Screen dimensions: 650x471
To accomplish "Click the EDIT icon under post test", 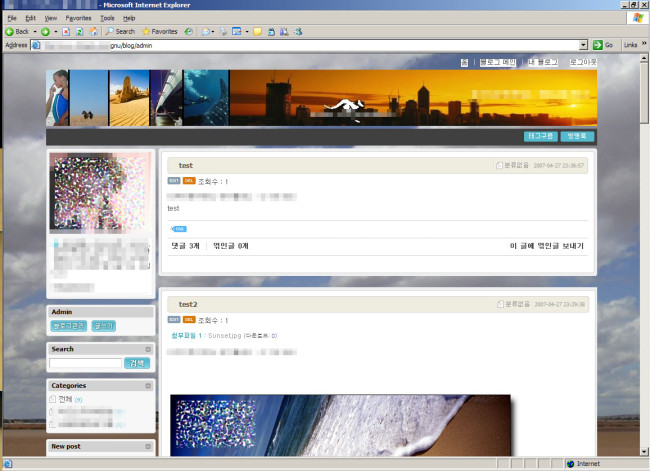I will point(174,181).
